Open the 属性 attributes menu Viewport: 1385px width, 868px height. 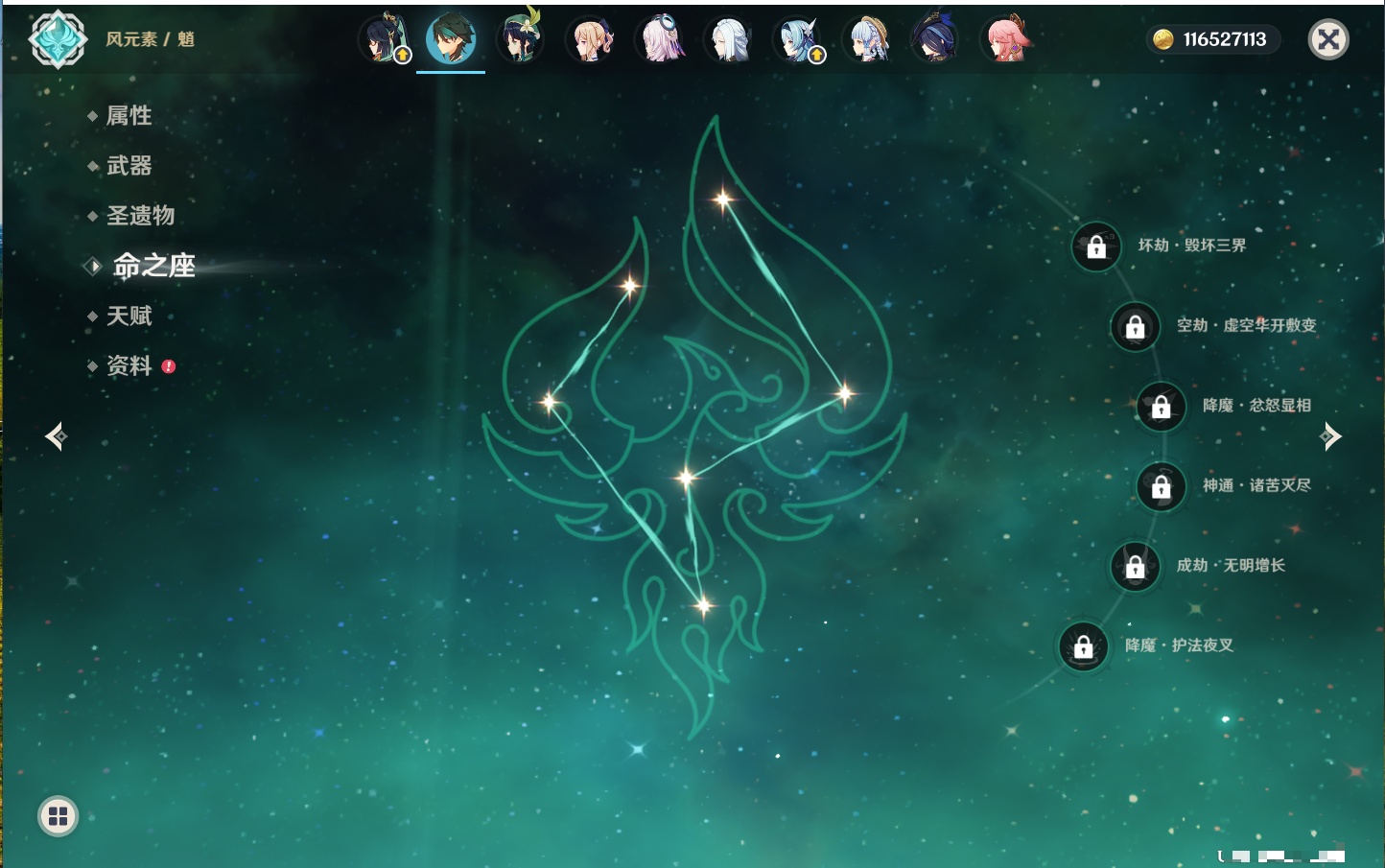[x=129, y=116]
